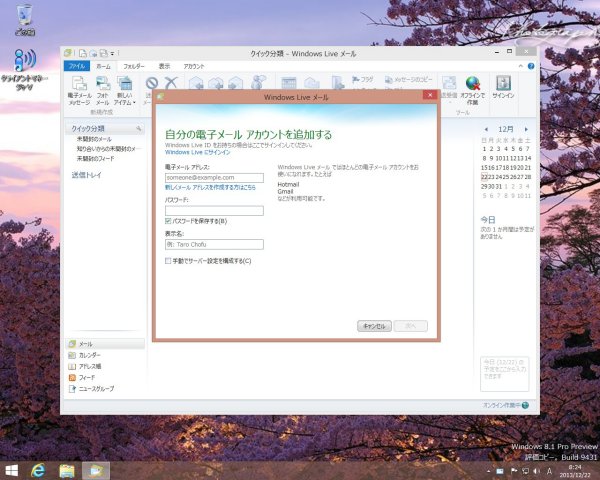
Task: Toggle the save password checkbox
Action: click(x=168, y=221)
